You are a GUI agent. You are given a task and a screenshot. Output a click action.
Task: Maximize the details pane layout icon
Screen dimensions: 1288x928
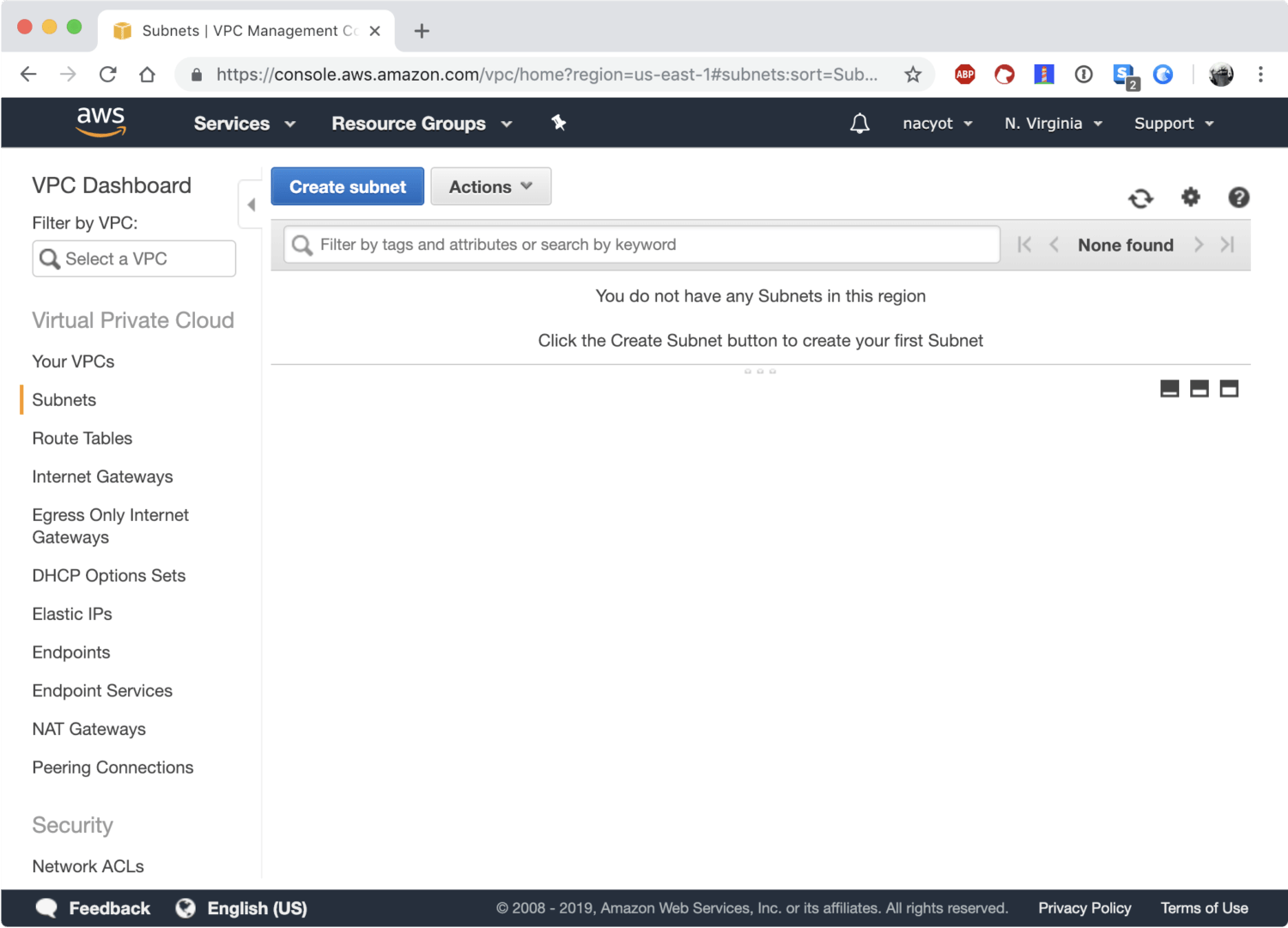coord(1230,389)
